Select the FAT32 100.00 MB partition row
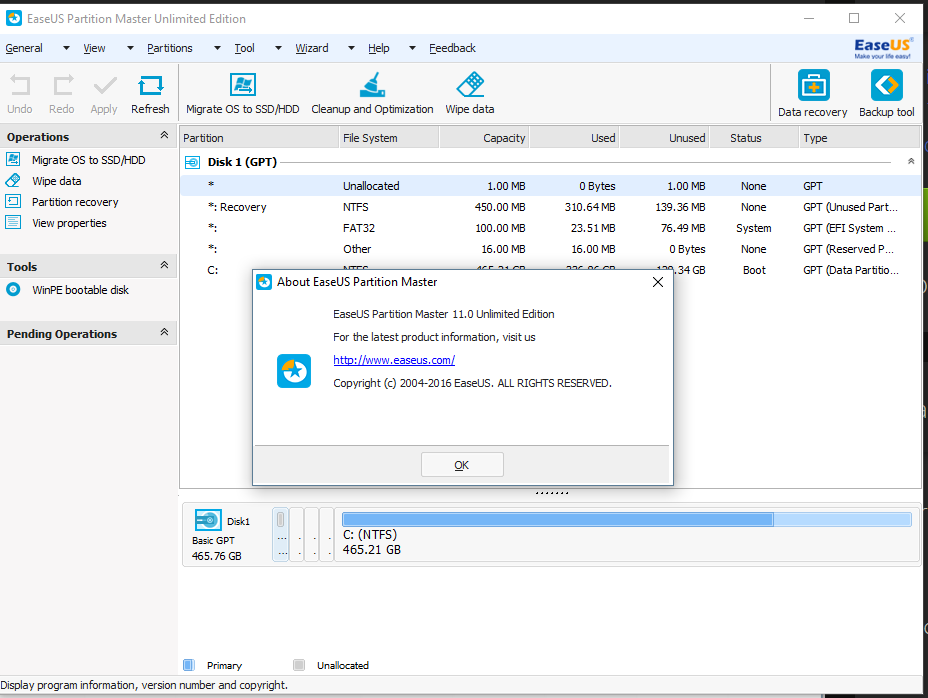 click(550, 228)
